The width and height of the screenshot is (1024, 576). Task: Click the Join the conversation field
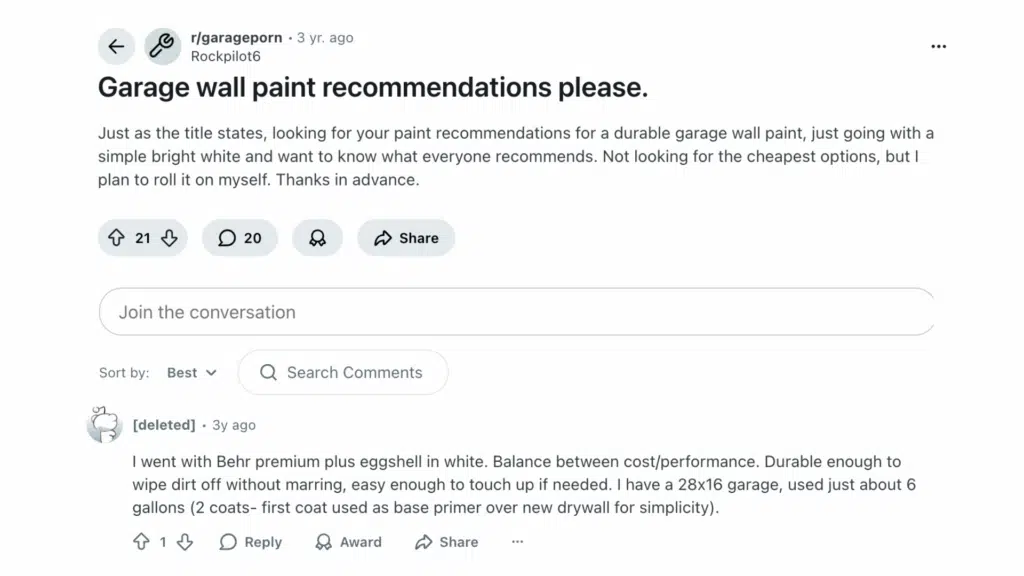516,312
